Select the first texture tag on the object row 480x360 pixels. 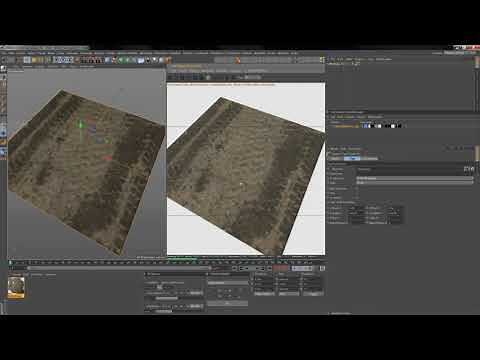[366, 126]
